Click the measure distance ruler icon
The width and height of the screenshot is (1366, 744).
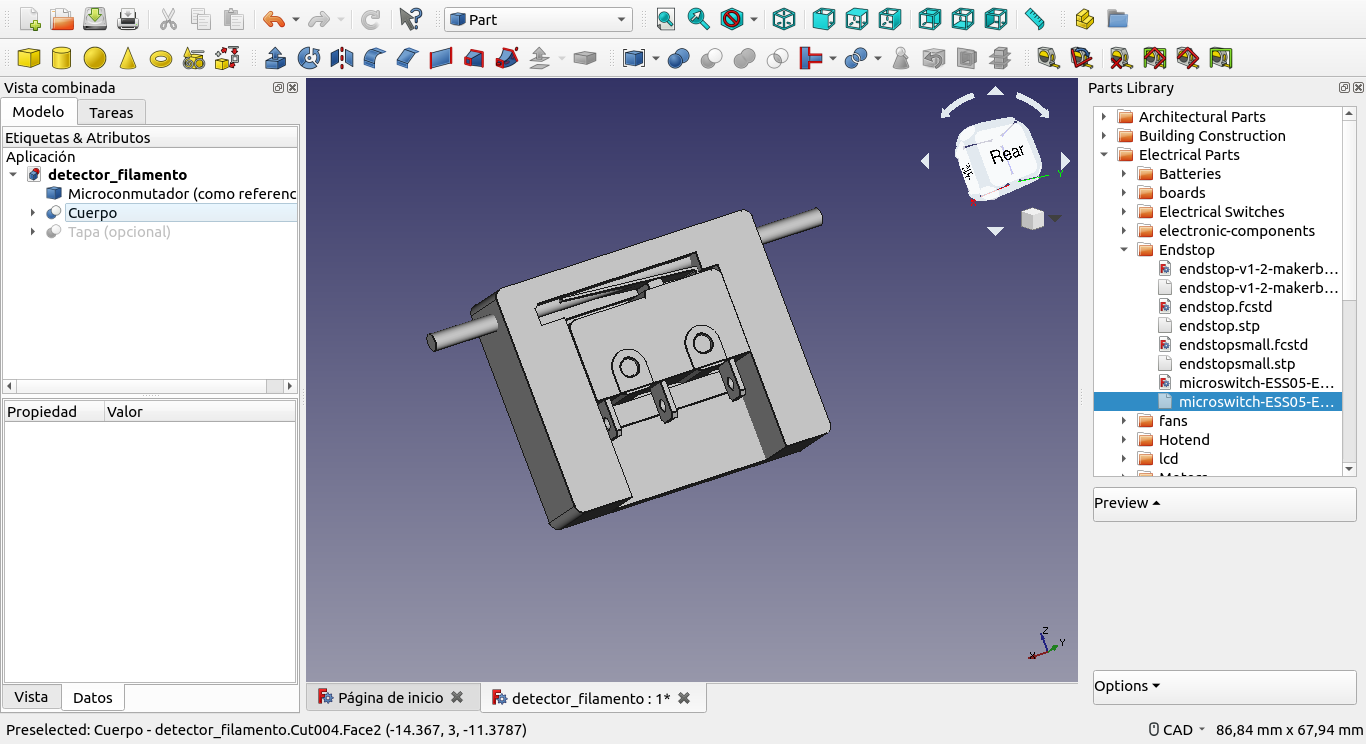1035,19
